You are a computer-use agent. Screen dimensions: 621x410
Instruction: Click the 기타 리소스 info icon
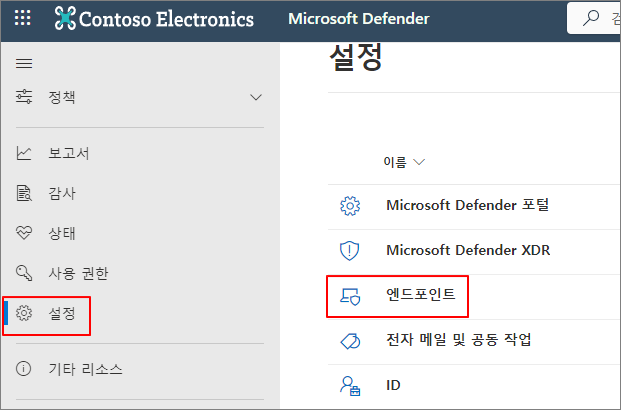click(23, 369)
